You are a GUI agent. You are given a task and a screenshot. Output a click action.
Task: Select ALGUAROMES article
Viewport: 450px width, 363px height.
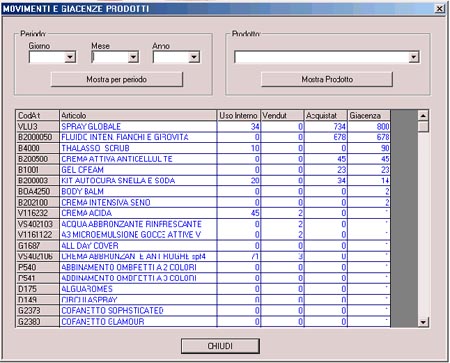pos(138,289)
